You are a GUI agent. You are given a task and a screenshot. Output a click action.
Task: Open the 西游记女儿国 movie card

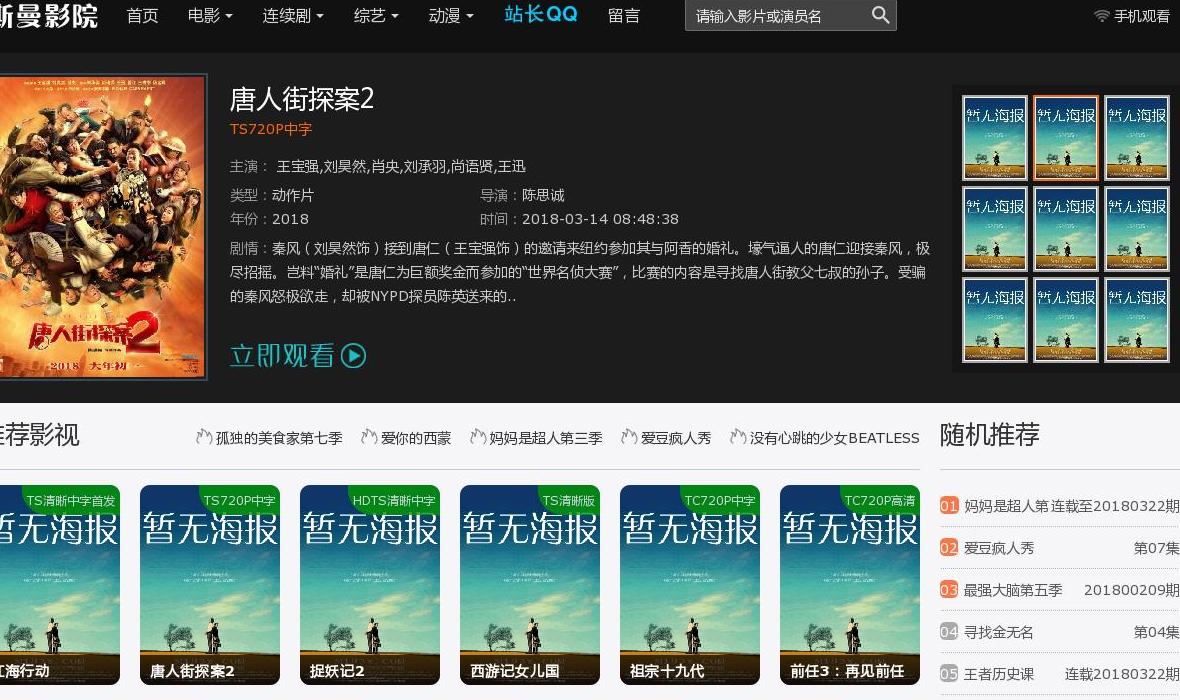(x=530, y=585)
